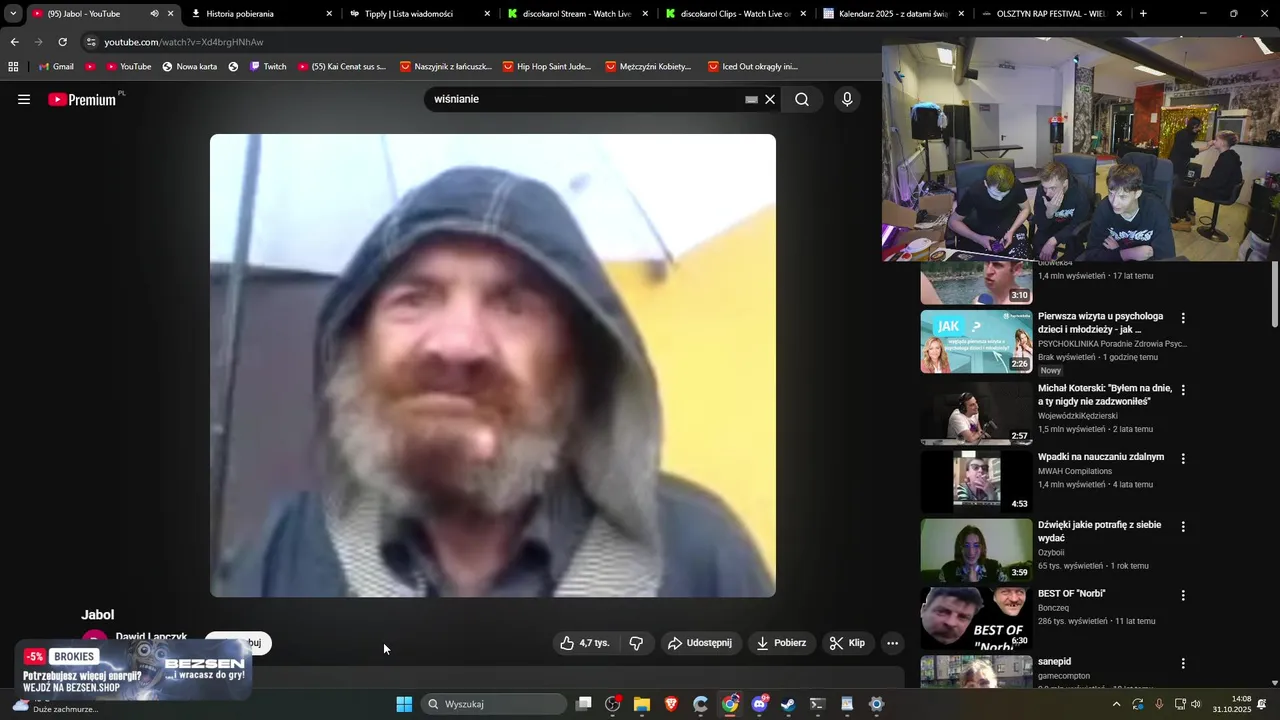The width and height of the screenshot is (1280, 720).
Task: Open on-screen keyboard icon in search box
Action: coord(751,100)
